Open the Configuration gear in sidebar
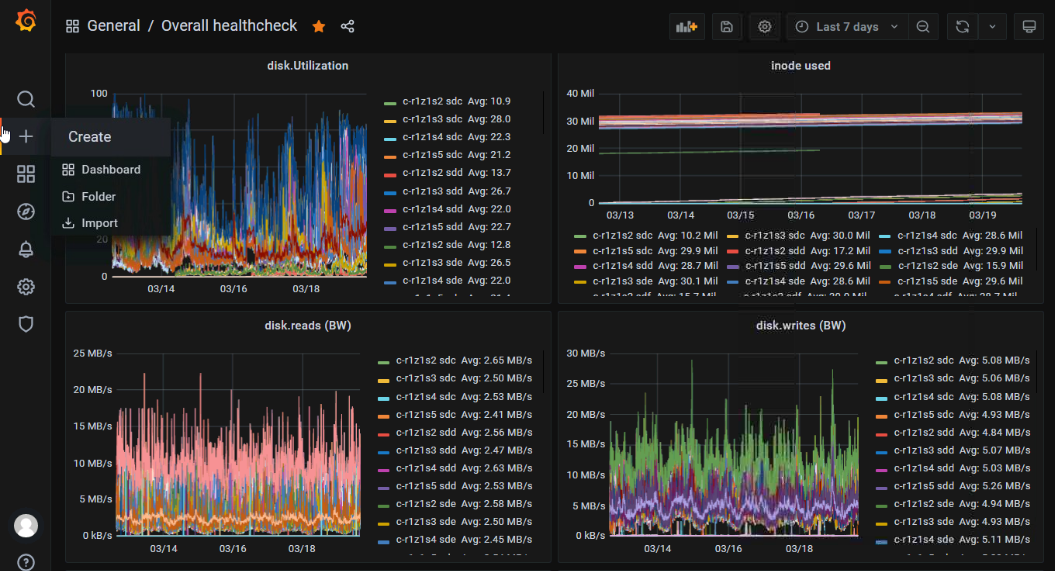 [x=26, y=287]
